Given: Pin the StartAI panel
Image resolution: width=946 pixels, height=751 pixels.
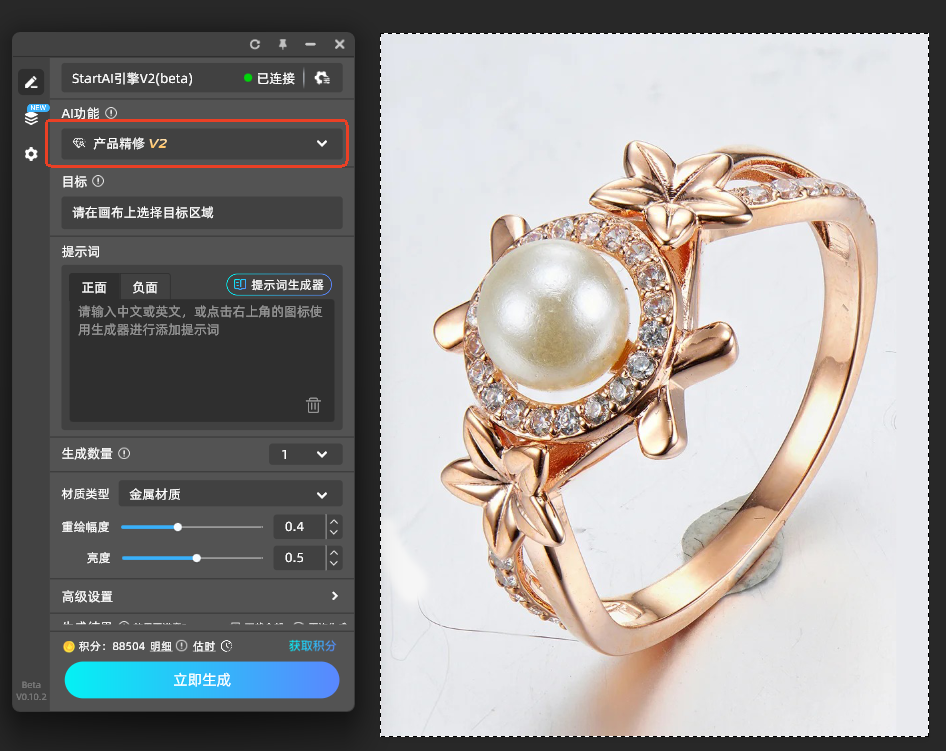Looking at the screenshot, I should [282, 44].
